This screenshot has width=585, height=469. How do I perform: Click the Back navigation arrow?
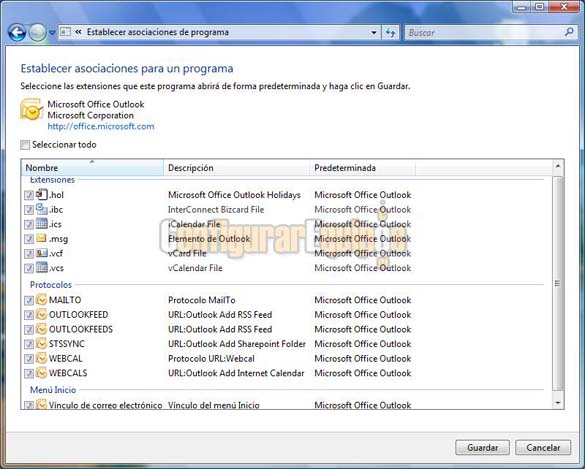[x=17, y=33]
